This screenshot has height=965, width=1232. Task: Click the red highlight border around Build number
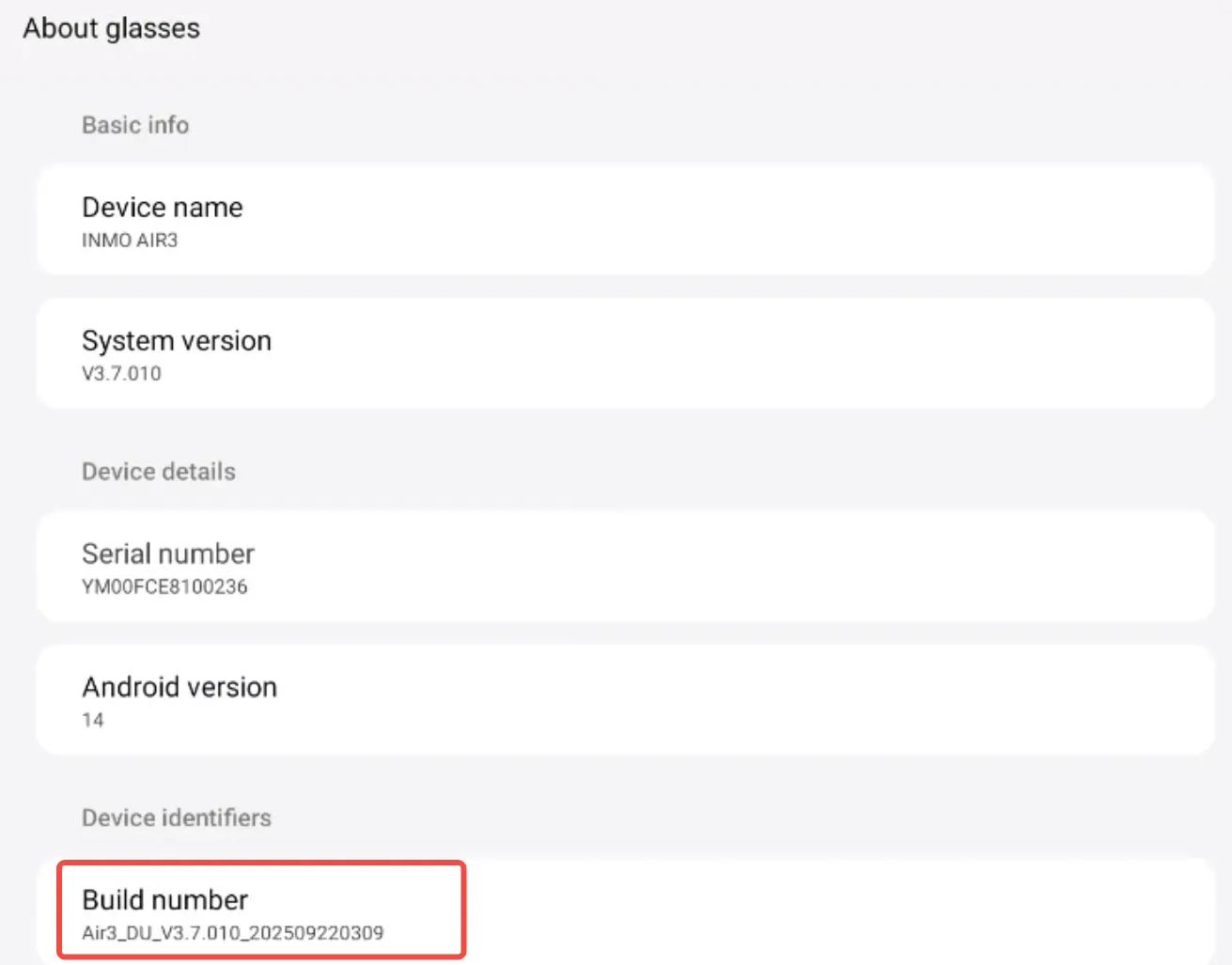click(x=463, y=910)
